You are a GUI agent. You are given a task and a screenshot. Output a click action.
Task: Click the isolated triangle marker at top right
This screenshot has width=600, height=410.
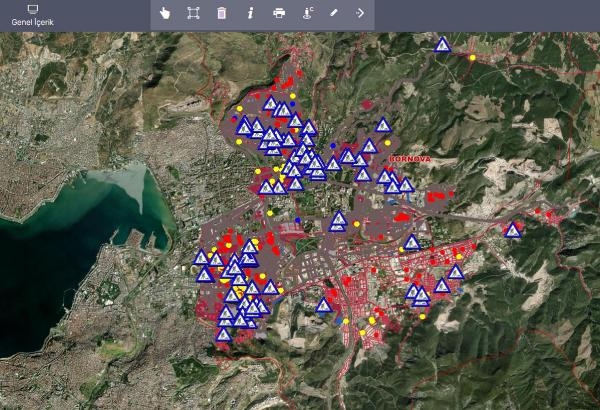pyautogui.click(x=442, y=44)
